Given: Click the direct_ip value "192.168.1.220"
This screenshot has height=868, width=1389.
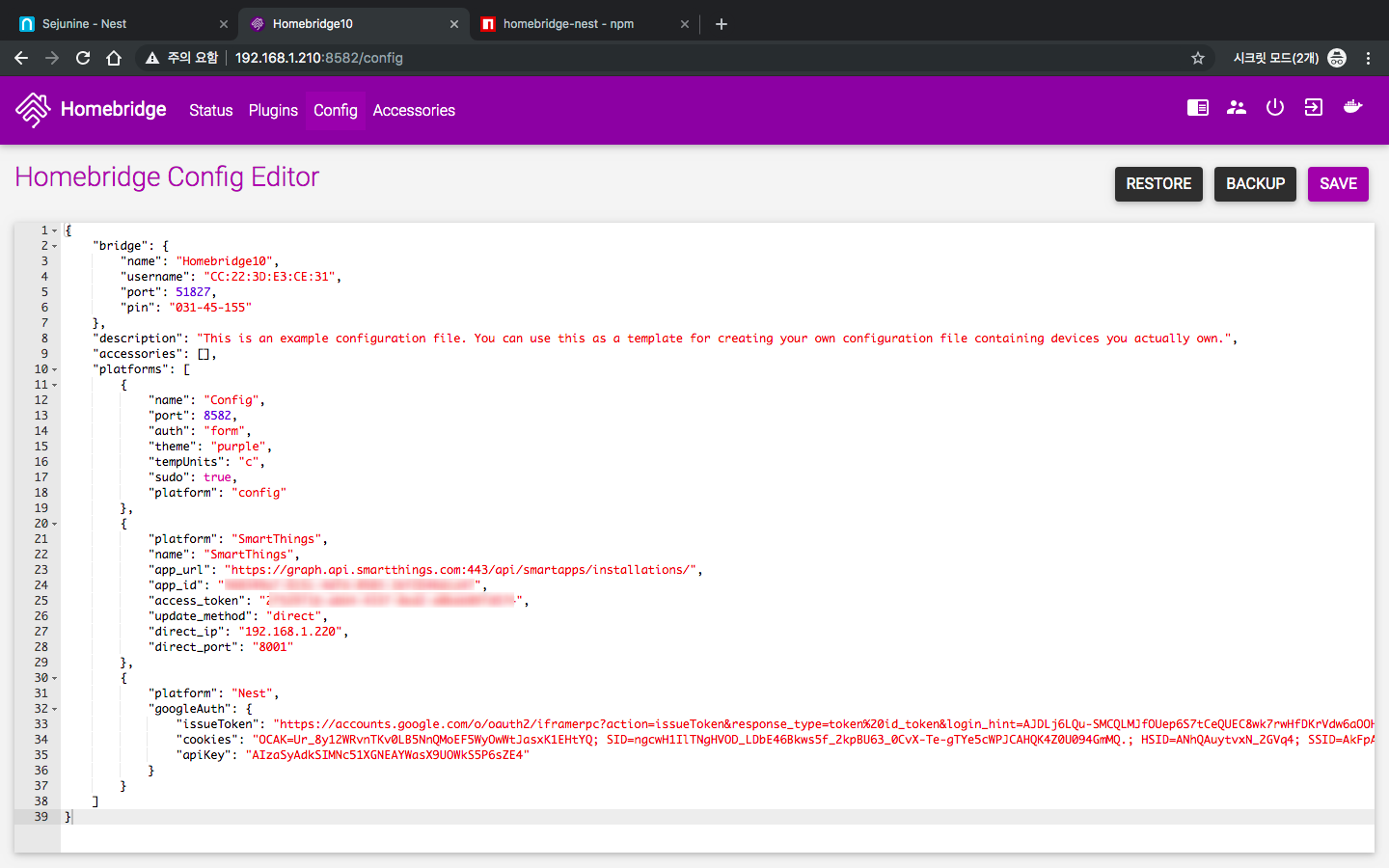Looking at the screenshot, I should pos(290,632).
